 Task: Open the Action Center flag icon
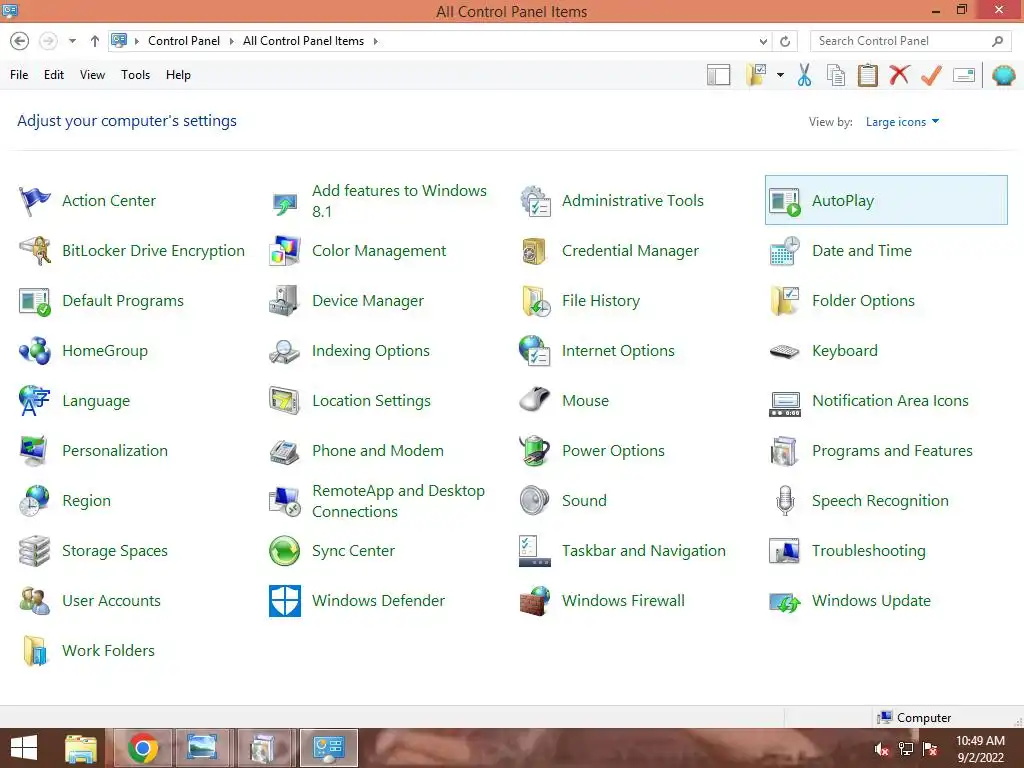pyautogui.click(x=35, y=201)
